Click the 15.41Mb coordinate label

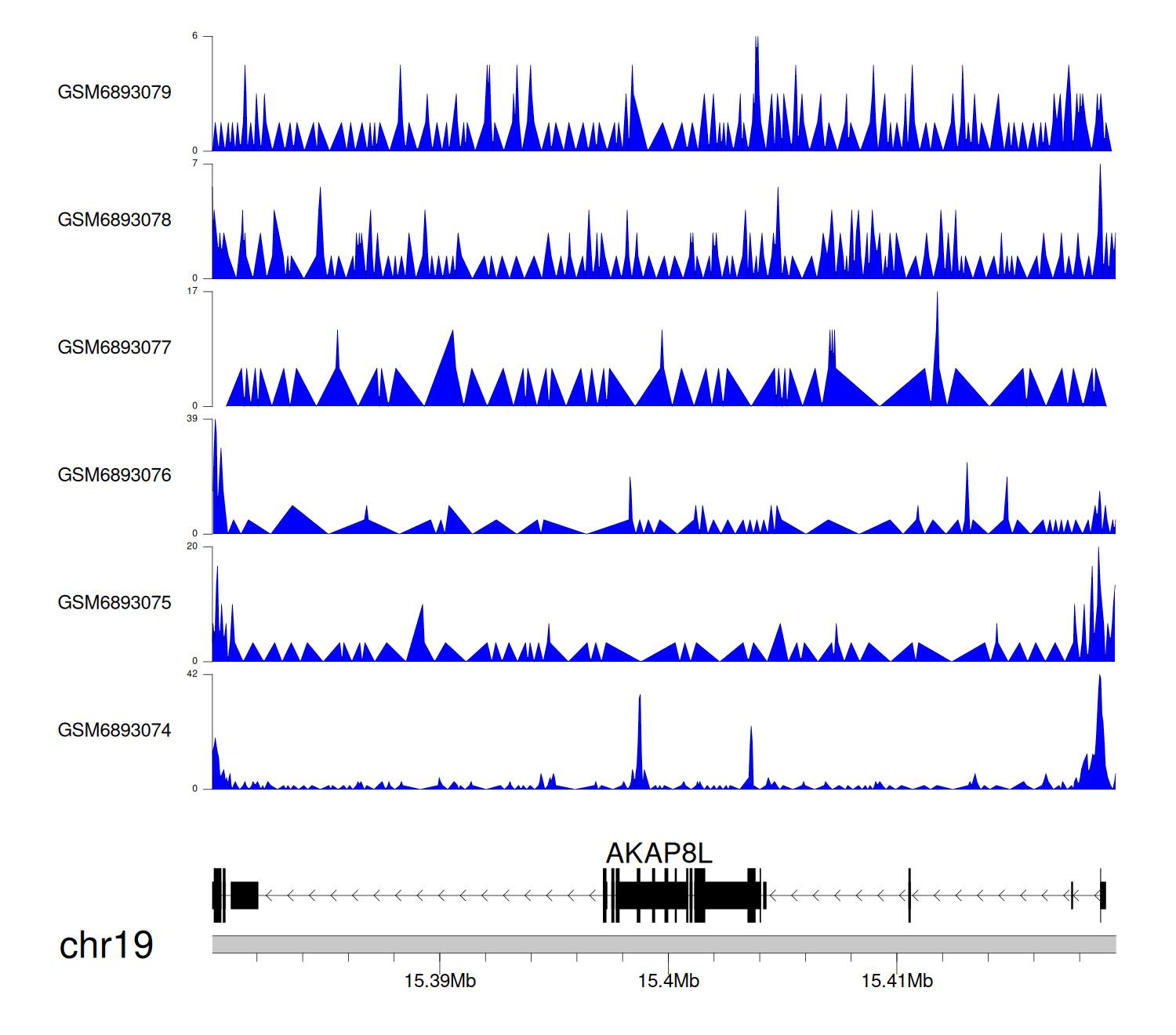click(x=897, y=982)
